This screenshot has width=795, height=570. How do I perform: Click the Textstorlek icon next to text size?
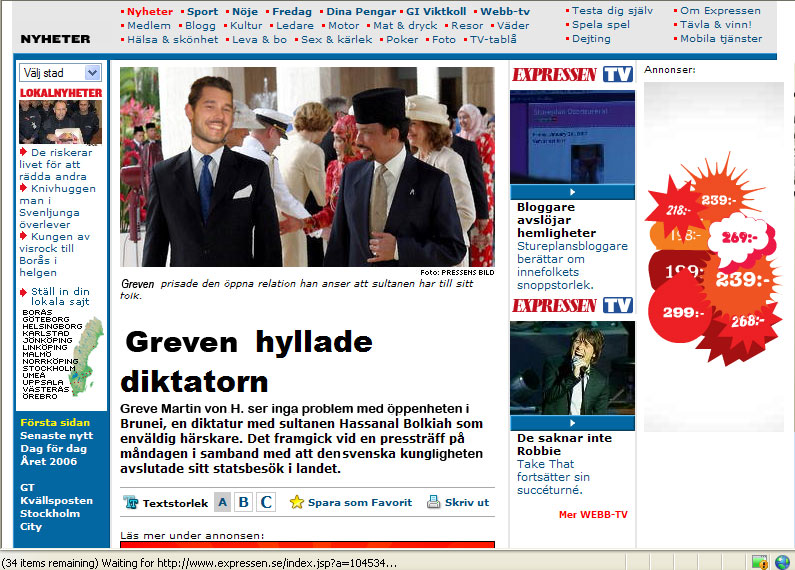(x=131, y=503)
